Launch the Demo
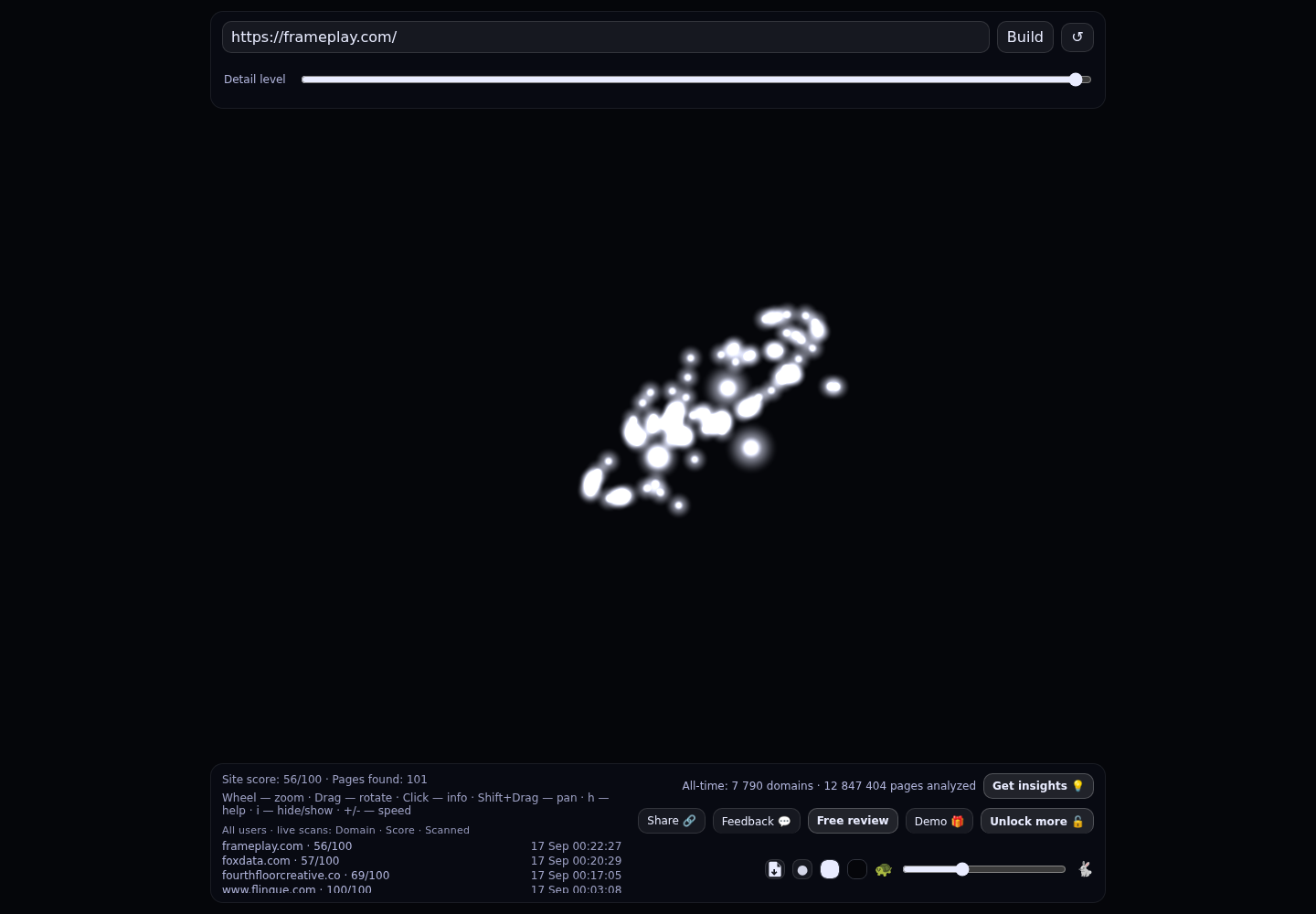Viewport: 1316px width, 914px height. pyautogui.click(x=939, y=821)
